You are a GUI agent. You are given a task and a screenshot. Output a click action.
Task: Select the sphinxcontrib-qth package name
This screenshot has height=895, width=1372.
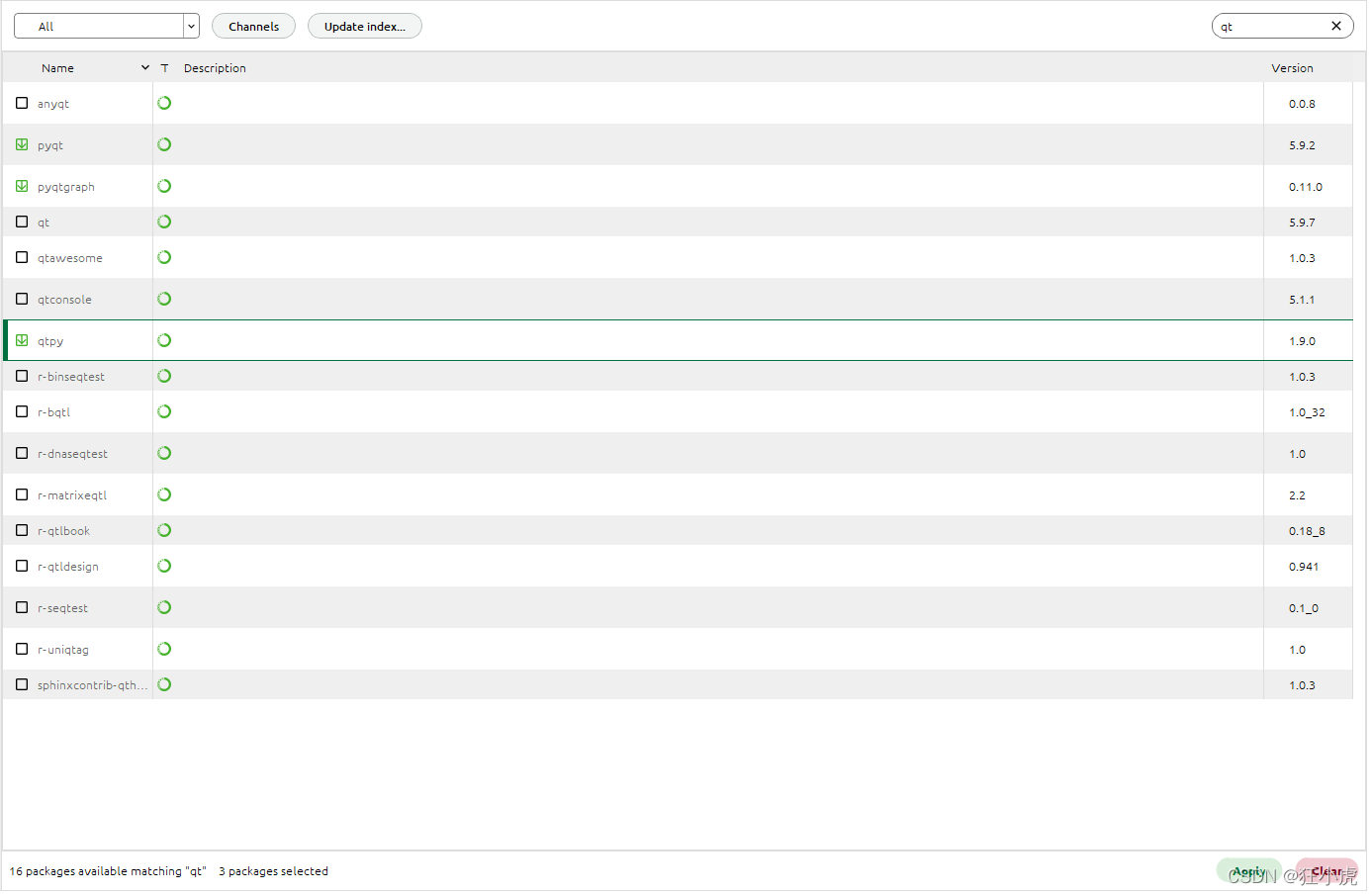point(93,685)
